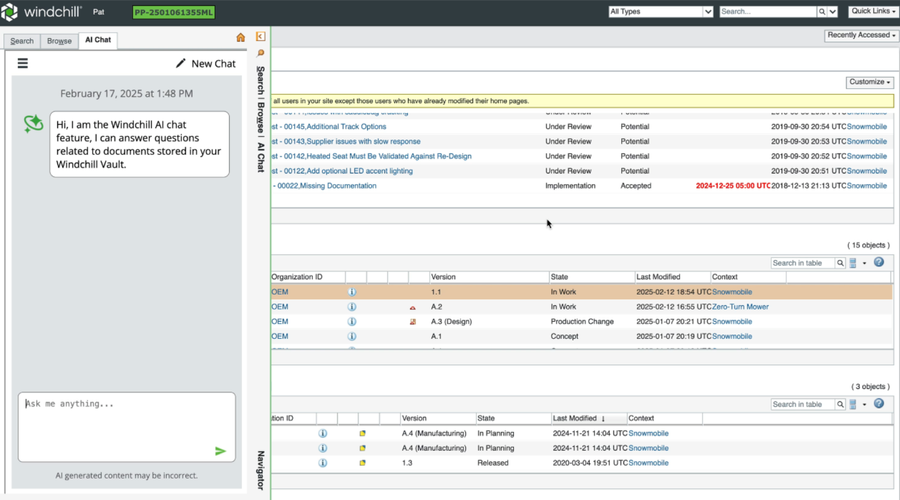Sort by the Last Modified column header
The image size is (900, 500).
tap(660, 277)
